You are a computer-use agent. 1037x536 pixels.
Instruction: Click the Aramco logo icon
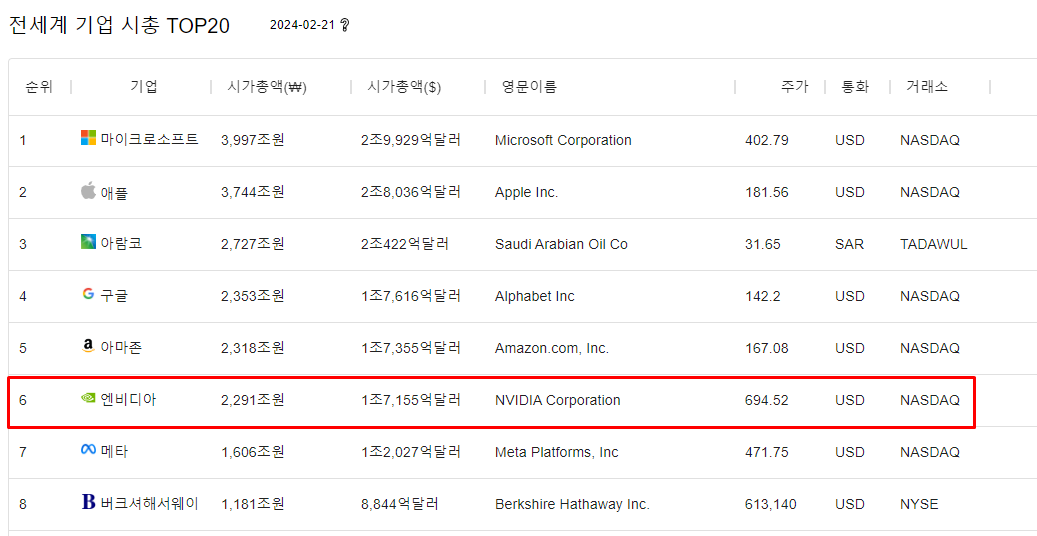click(x=88, y=242)
